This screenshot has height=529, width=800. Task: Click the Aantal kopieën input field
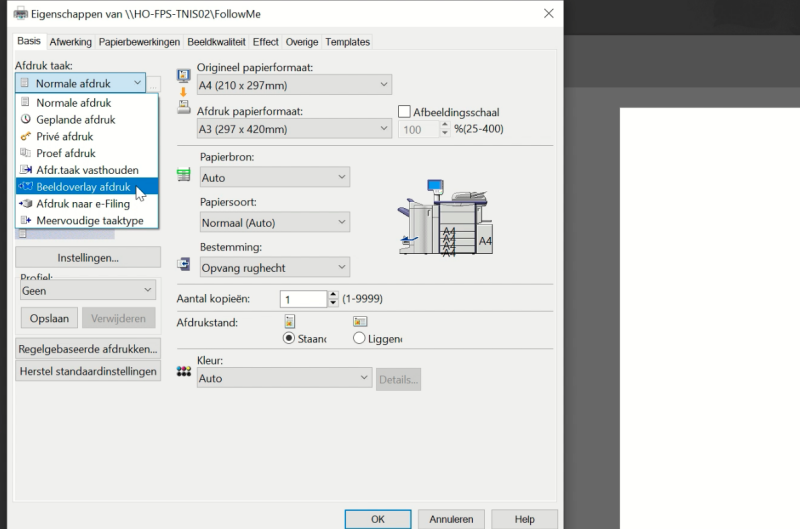302,299
